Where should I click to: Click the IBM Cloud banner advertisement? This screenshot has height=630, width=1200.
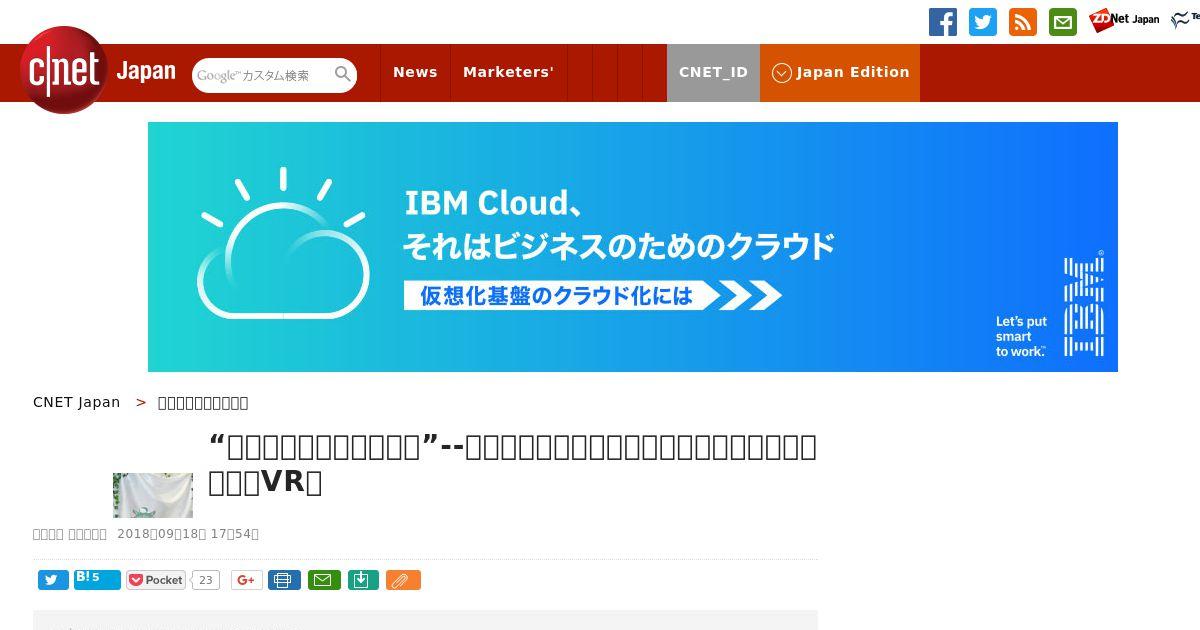click(x=633, y=247)
